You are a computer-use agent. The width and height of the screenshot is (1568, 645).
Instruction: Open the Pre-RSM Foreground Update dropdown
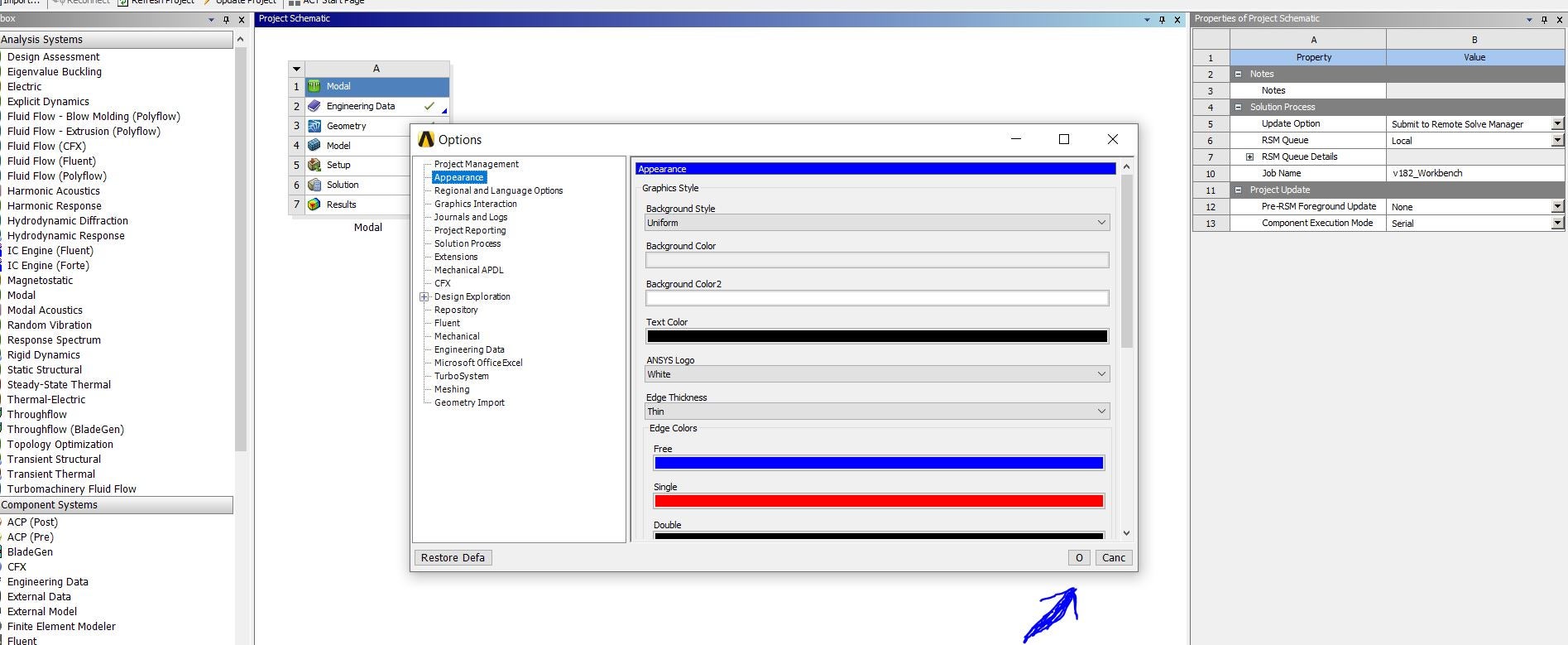click(x=1557, y=206)
